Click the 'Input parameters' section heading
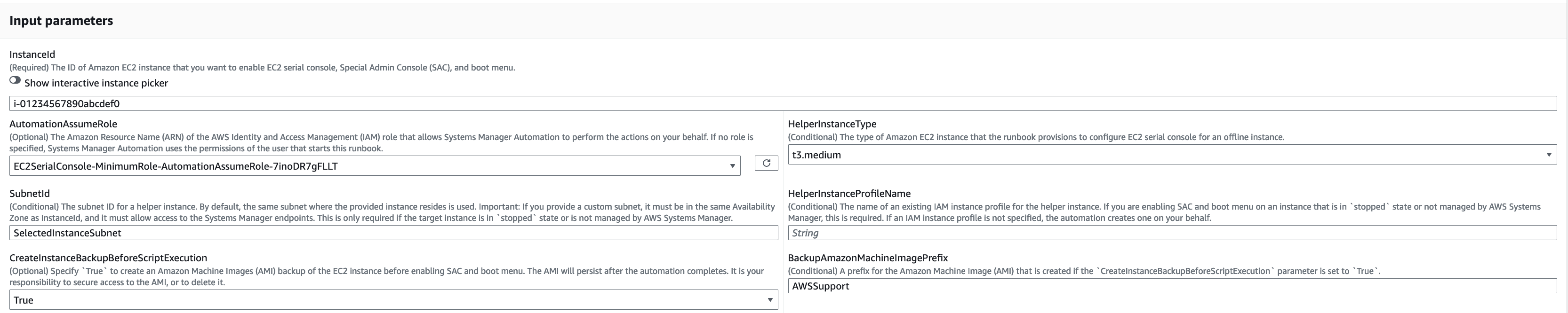Screen dimensions: 1568x313 61,21
